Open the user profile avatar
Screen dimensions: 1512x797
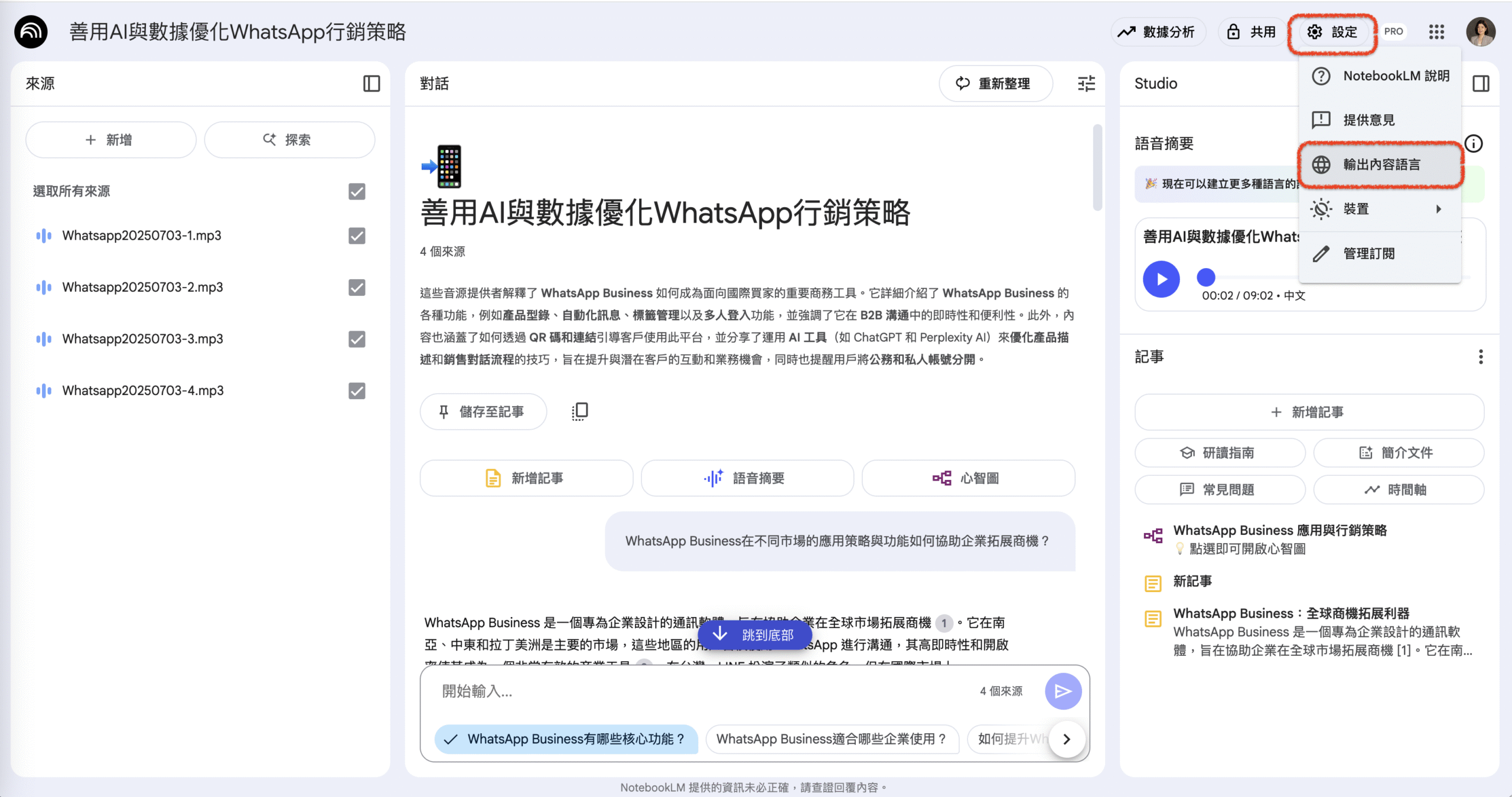click(x=1481, y=32)
